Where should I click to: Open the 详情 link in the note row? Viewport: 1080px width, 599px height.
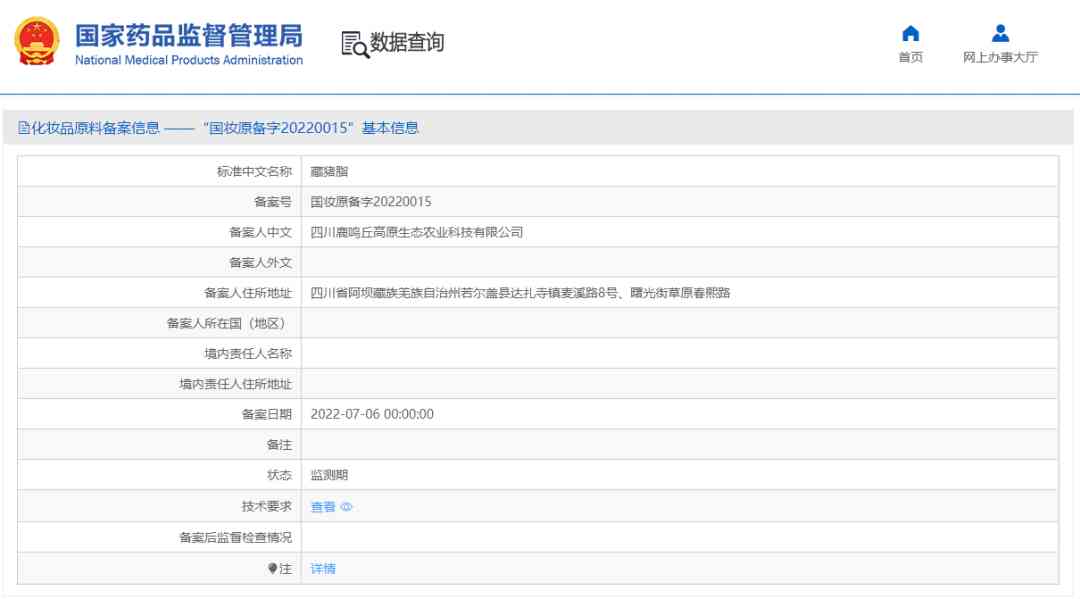[325, 568]
